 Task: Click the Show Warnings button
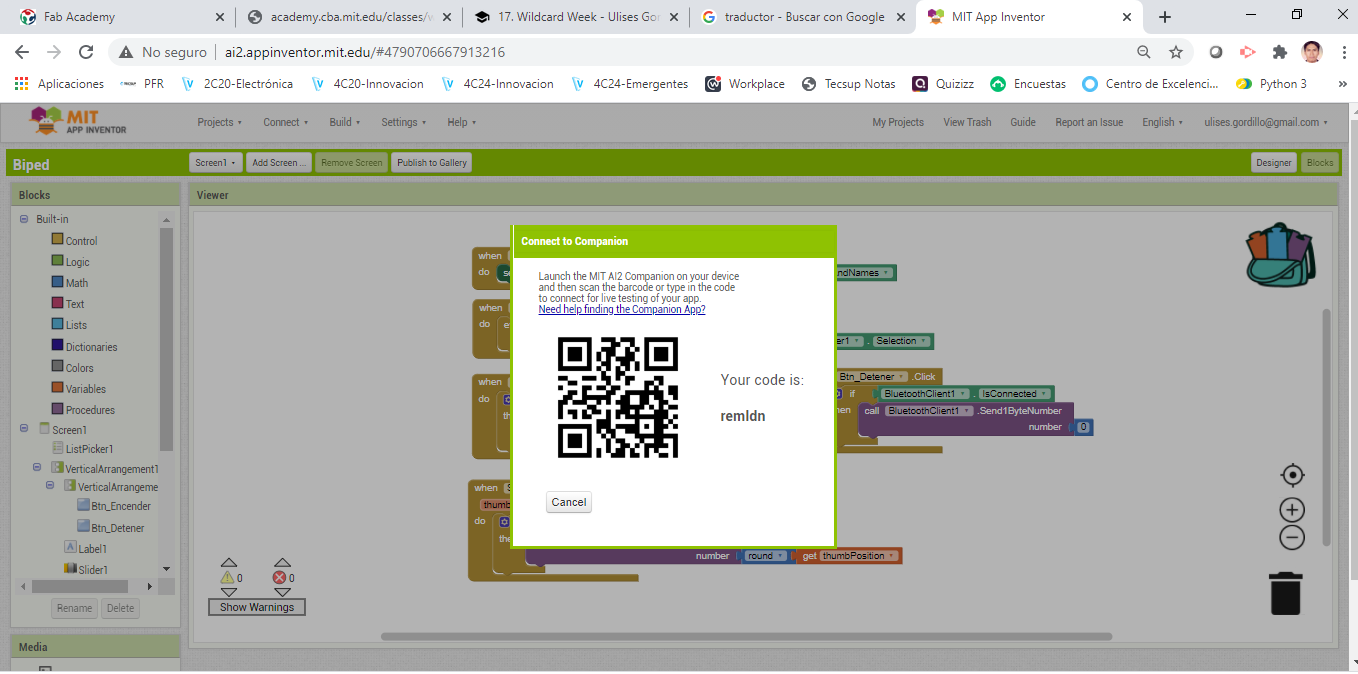click(x=257, y=607)
